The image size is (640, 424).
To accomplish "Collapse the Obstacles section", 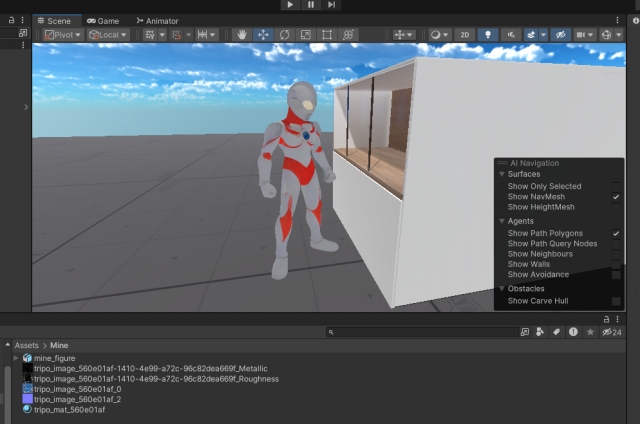I will click(x=502, y=289).
